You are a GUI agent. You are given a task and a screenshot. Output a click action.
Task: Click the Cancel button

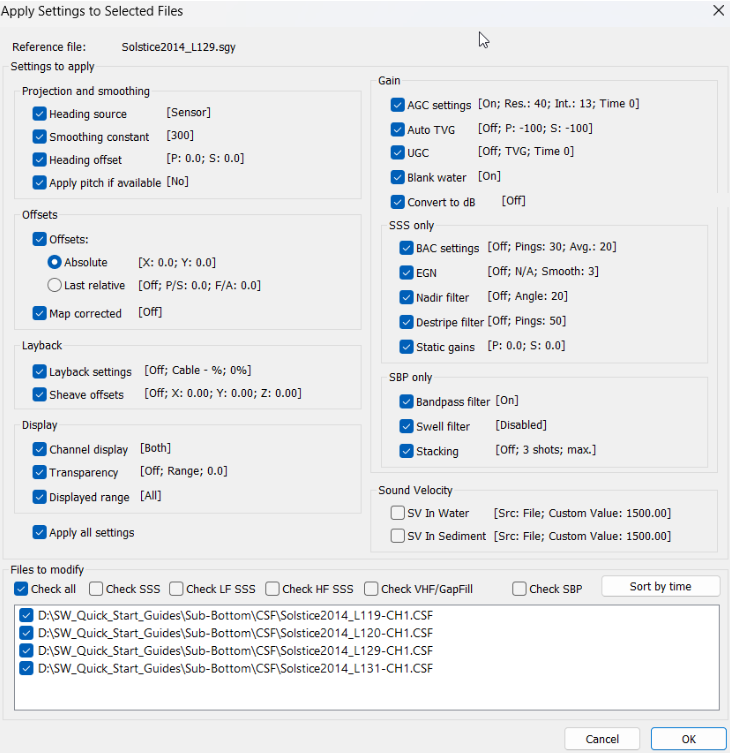[602, 739]
